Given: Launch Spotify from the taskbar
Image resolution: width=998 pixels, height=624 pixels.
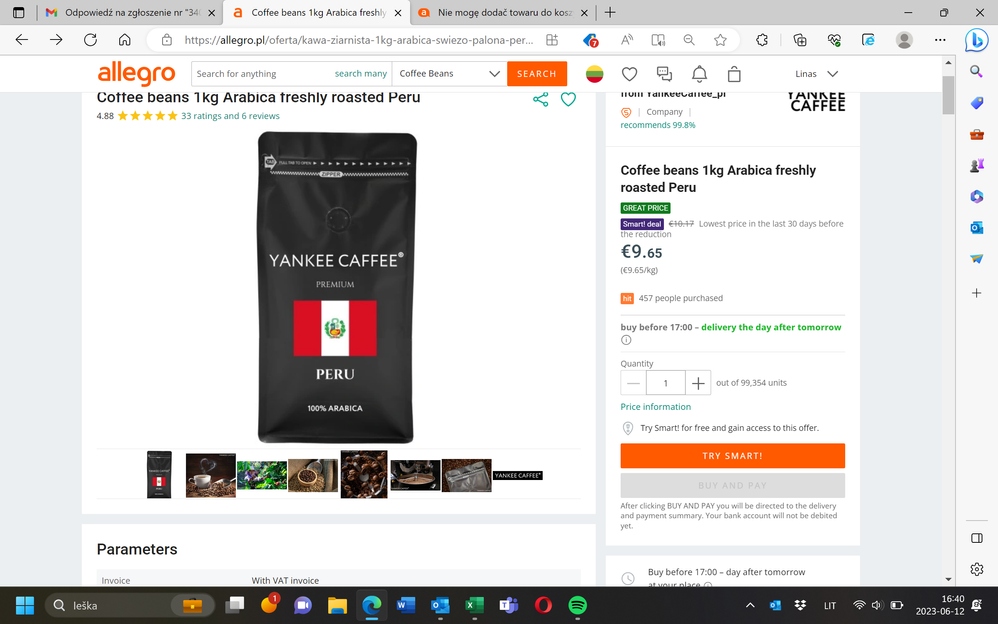Looking at the screenshot, I should coord(577,605).
